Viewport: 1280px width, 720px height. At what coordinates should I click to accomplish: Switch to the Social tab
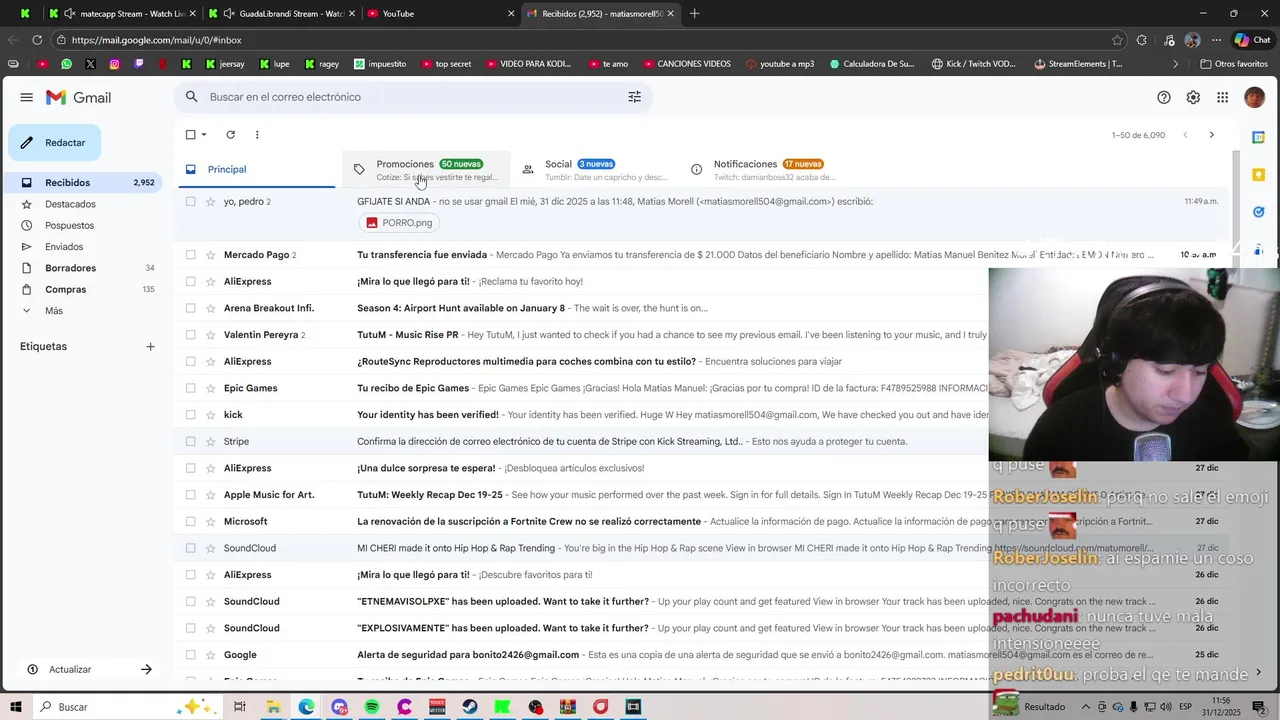pos(594,169)
